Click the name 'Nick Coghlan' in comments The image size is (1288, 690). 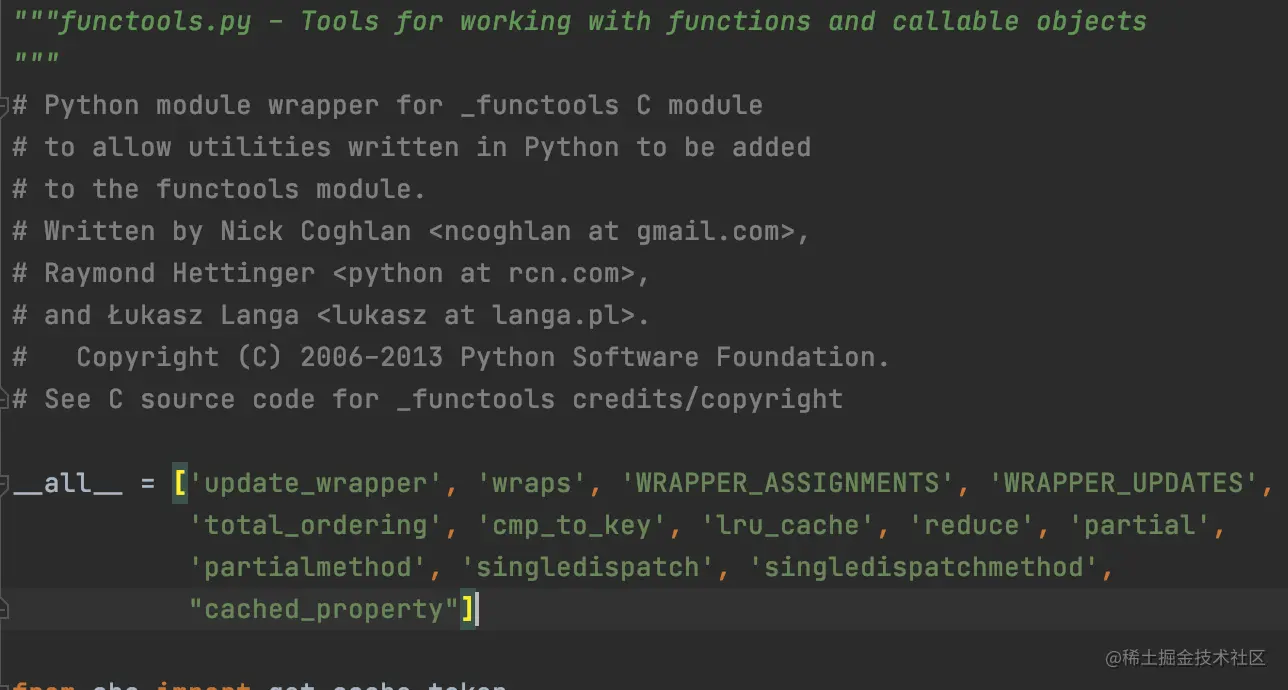(x=315, y=231)
